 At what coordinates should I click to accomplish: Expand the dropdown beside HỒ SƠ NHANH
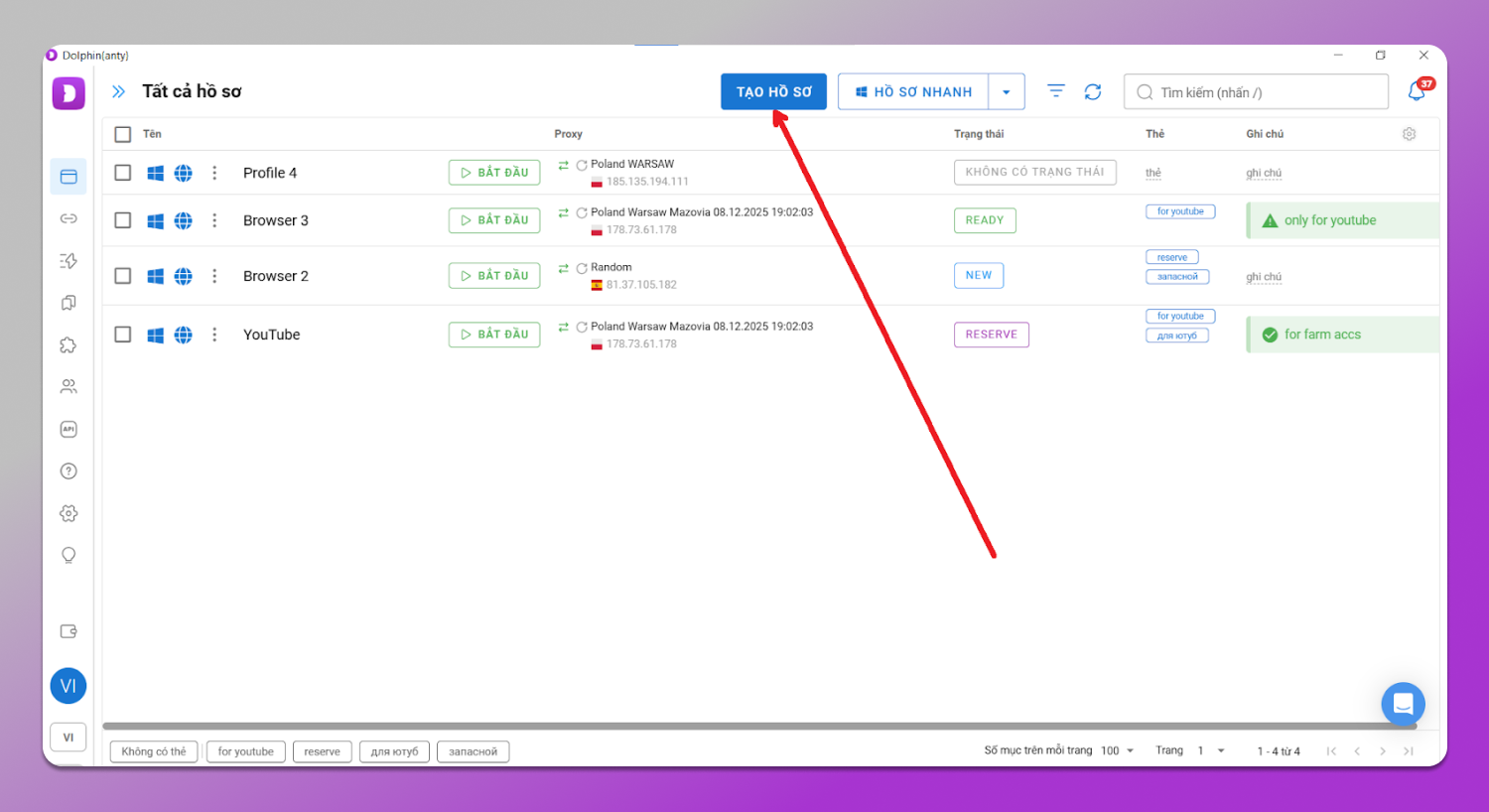(1007, 90)
